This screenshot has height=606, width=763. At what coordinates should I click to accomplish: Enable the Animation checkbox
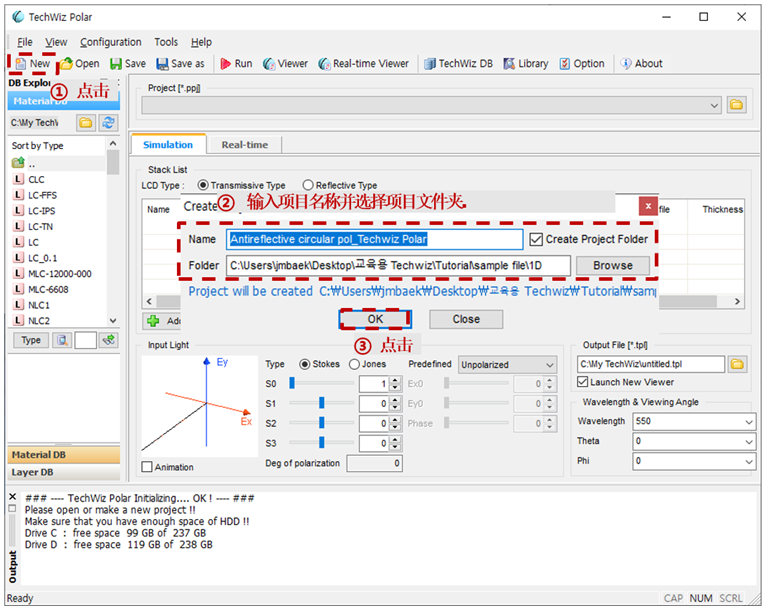point(146,467)
